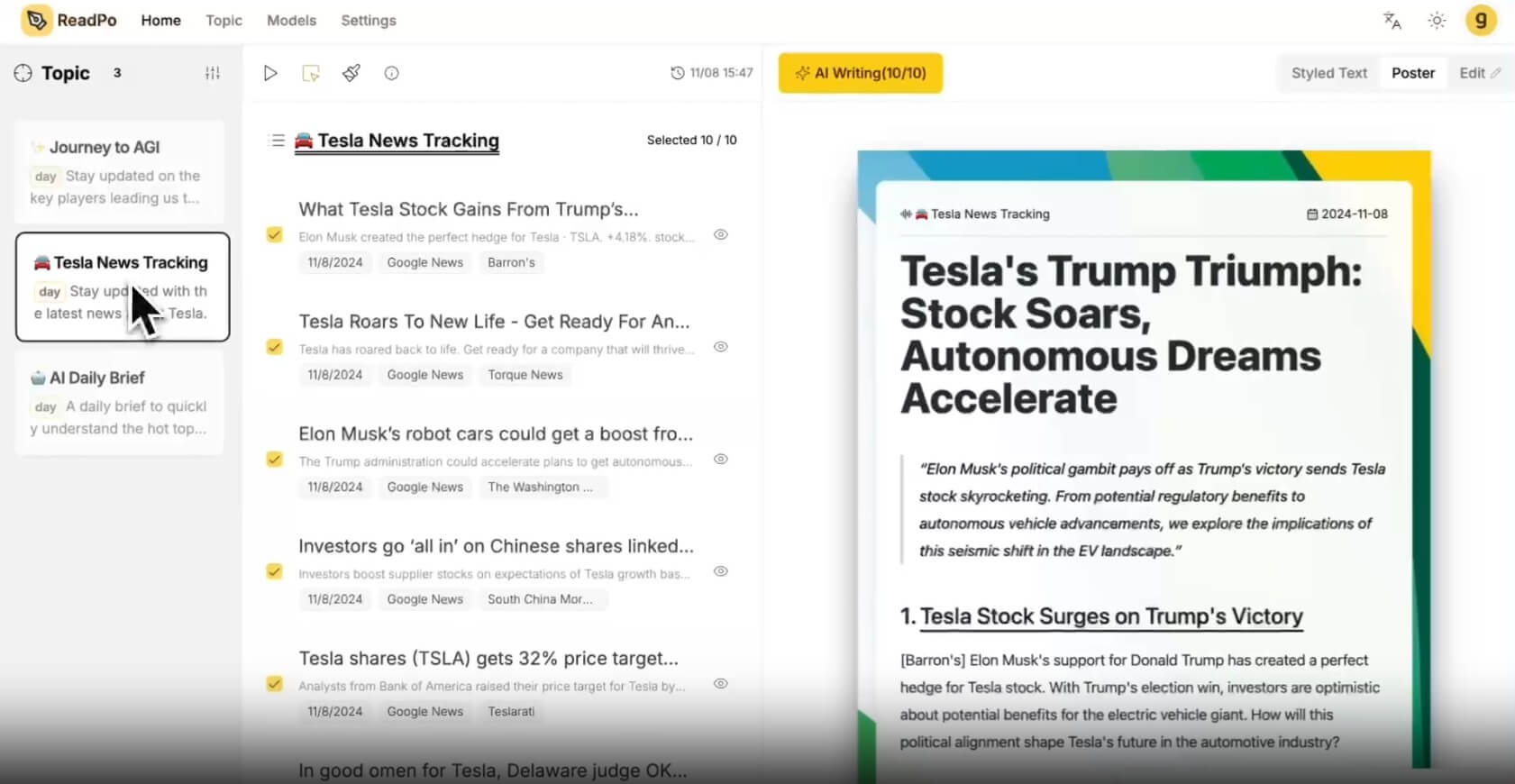Open 'What Tesla Stock Gains From Trump's...' headline
Screen dimensions: 1515x784
[469, 209]
